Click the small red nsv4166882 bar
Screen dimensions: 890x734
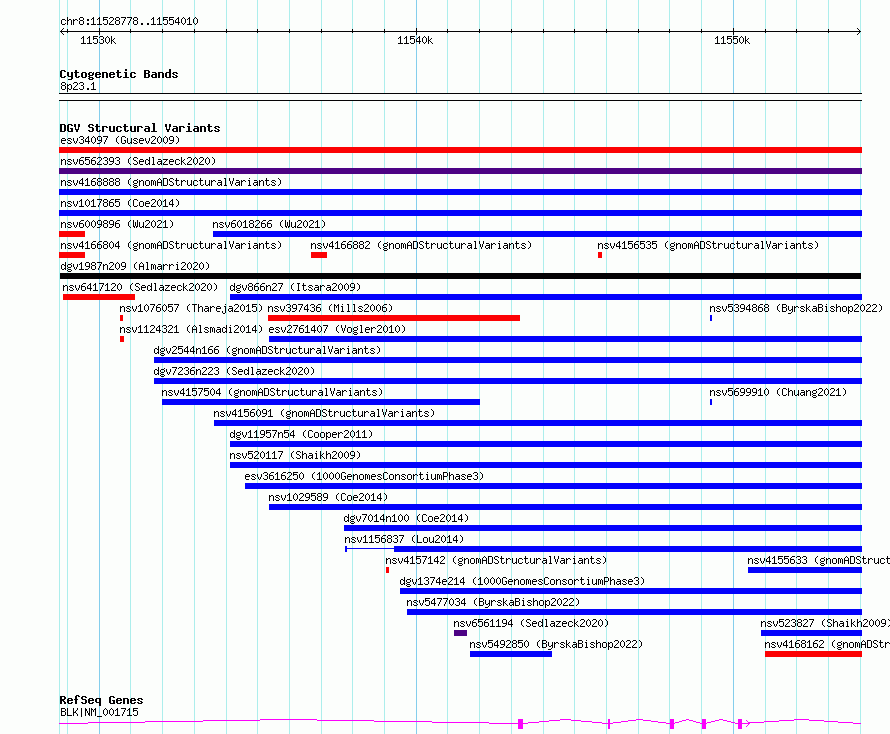(x=319, y=255)
